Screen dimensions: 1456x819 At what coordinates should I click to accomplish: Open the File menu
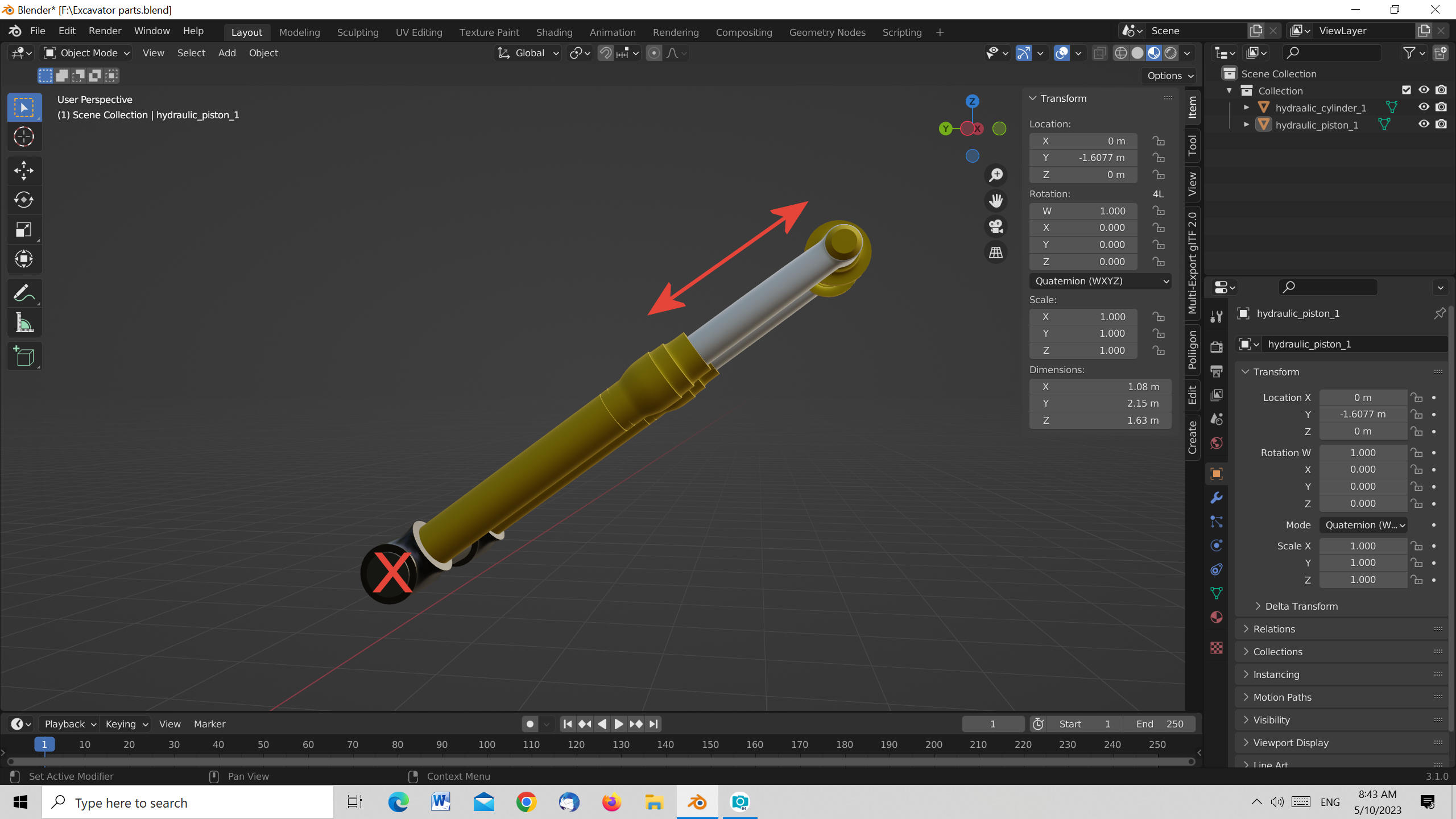click(38, 31)
